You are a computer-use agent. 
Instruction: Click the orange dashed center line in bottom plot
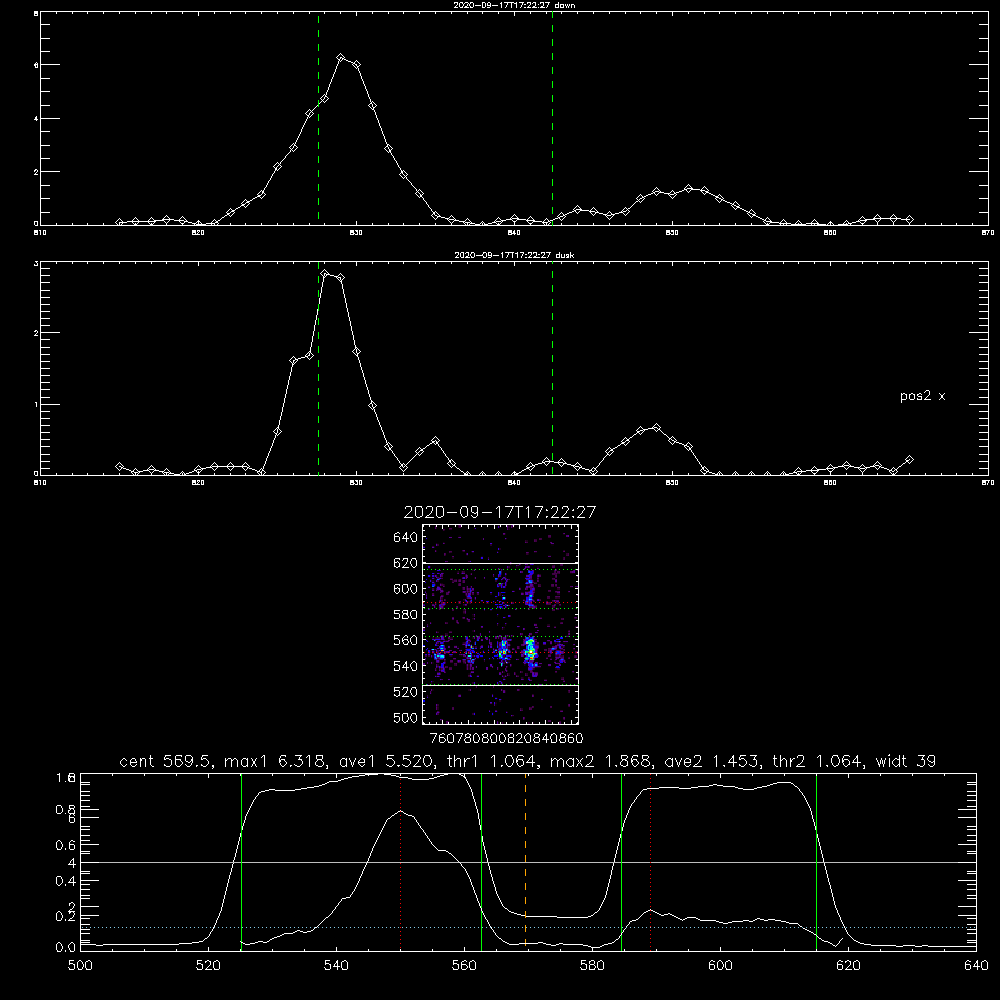pyautogui.click(x=526, y=862)
